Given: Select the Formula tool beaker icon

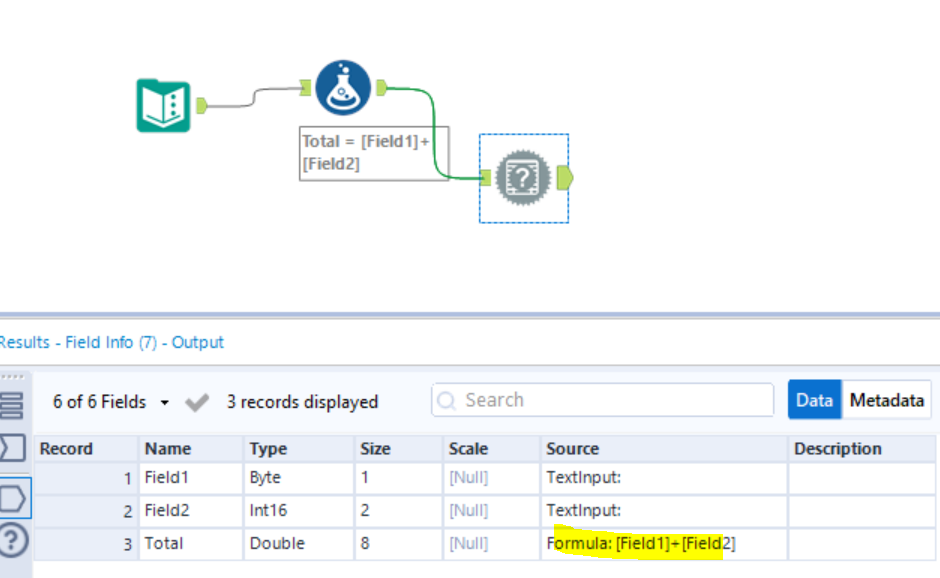Looking at the screenshot, I should (342, 87).
